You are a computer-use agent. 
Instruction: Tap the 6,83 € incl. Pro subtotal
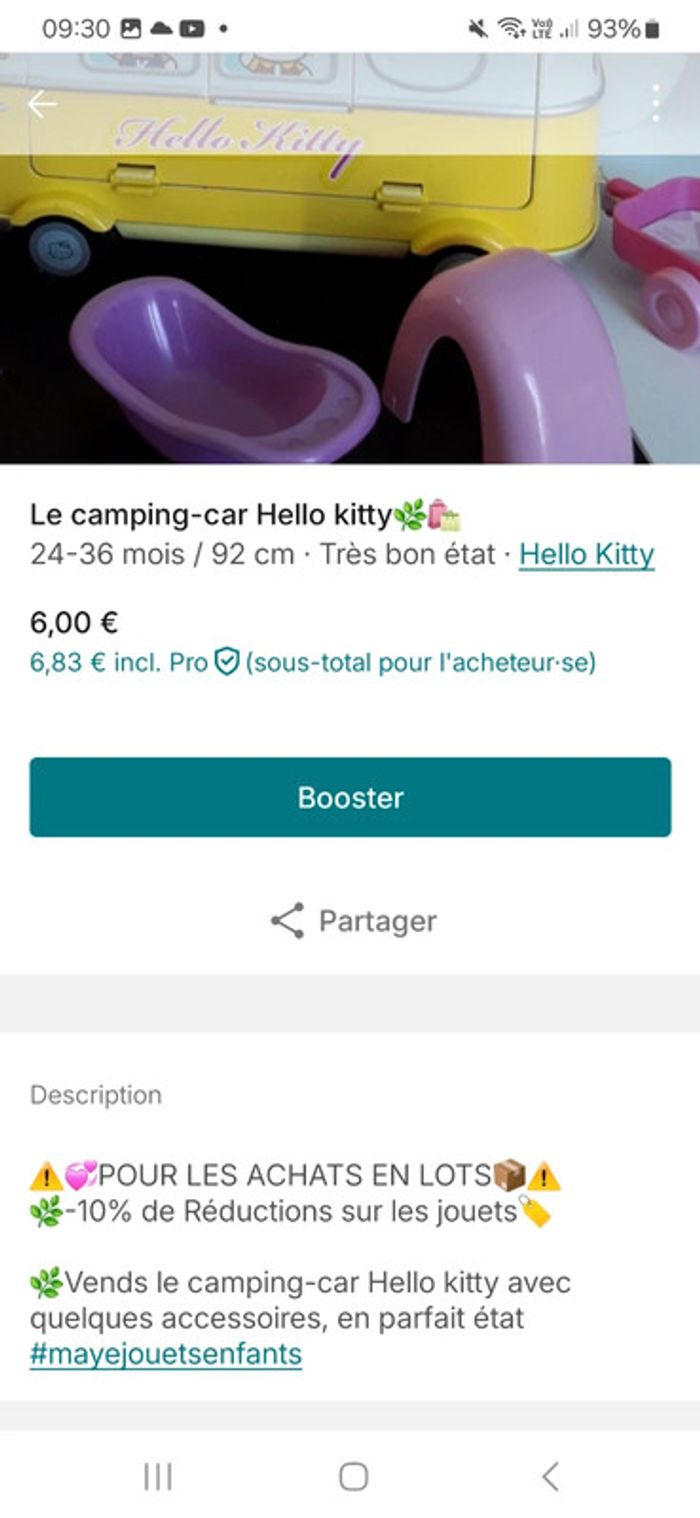[x=118, y=662]
